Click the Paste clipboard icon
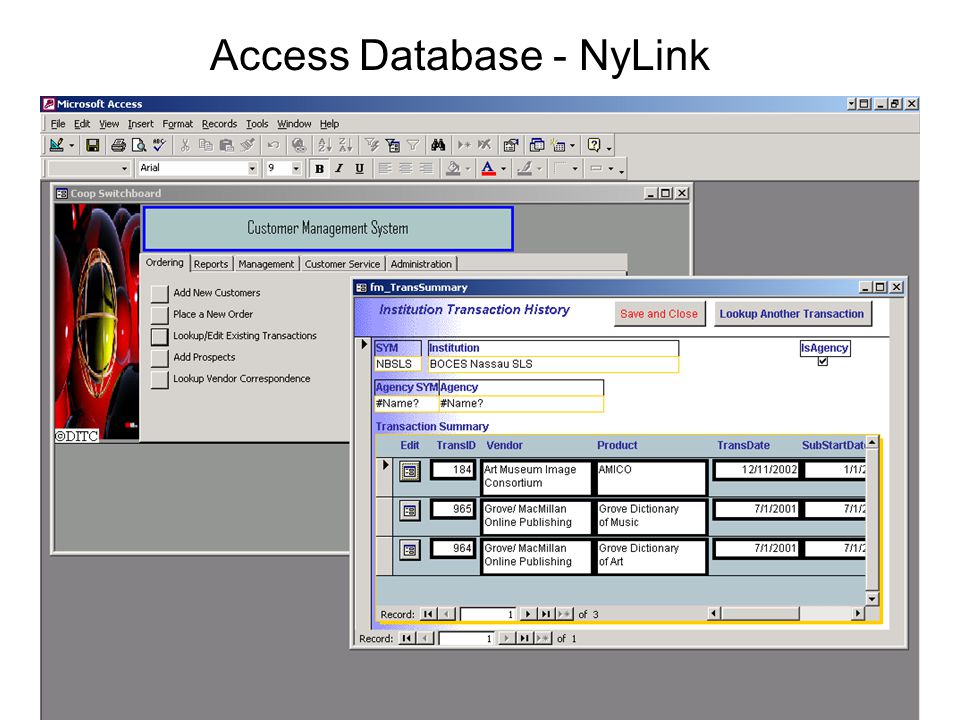Screen dimensions: 960x720 227,145
